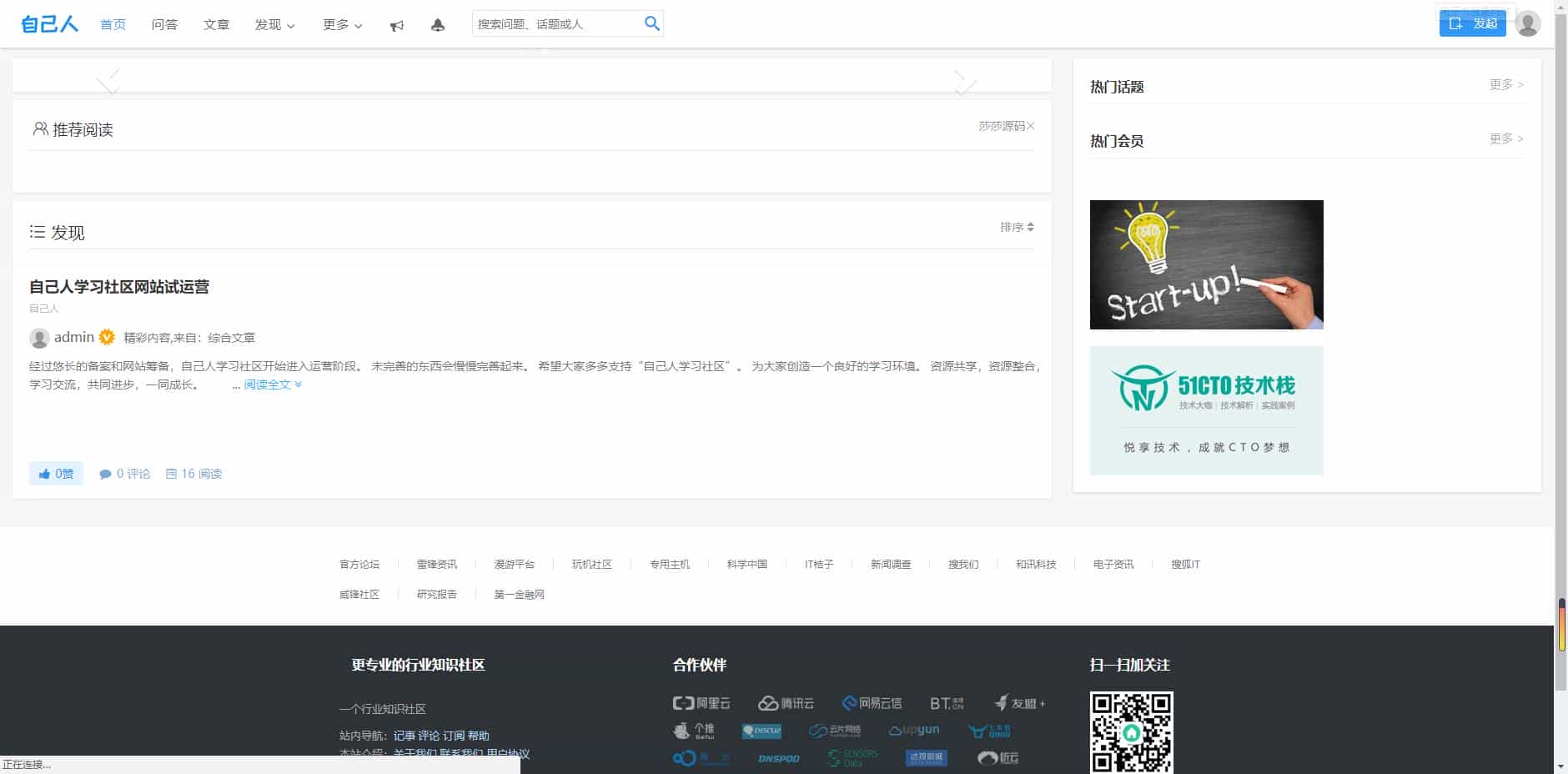This screenshot has width=1568, height=774.
Task: Open the announcements megaphone icon
Action: tap(395, 25)
